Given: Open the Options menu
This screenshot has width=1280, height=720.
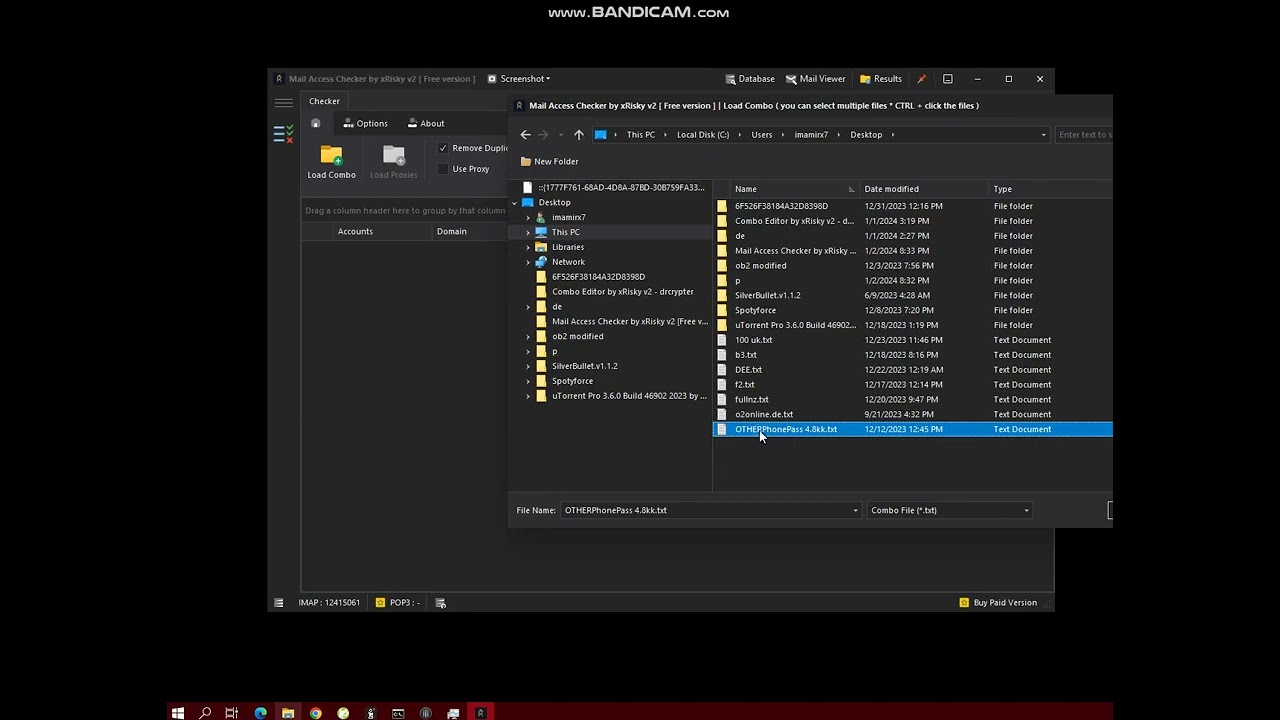Looking at the screenshot, I should pyautogui.click(x=365, y=124).
